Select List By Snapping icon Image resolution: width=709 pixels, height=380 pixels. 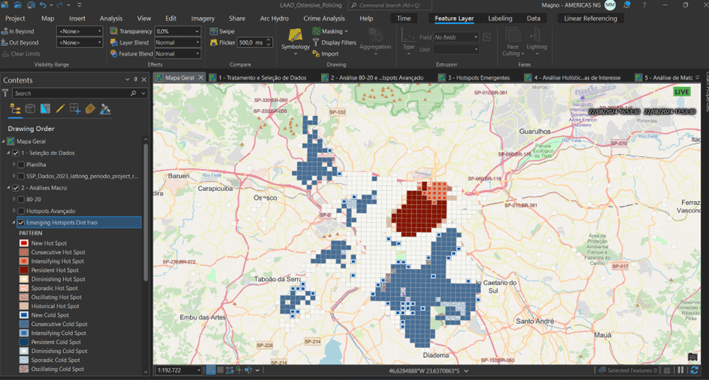(x=75, y=109)
